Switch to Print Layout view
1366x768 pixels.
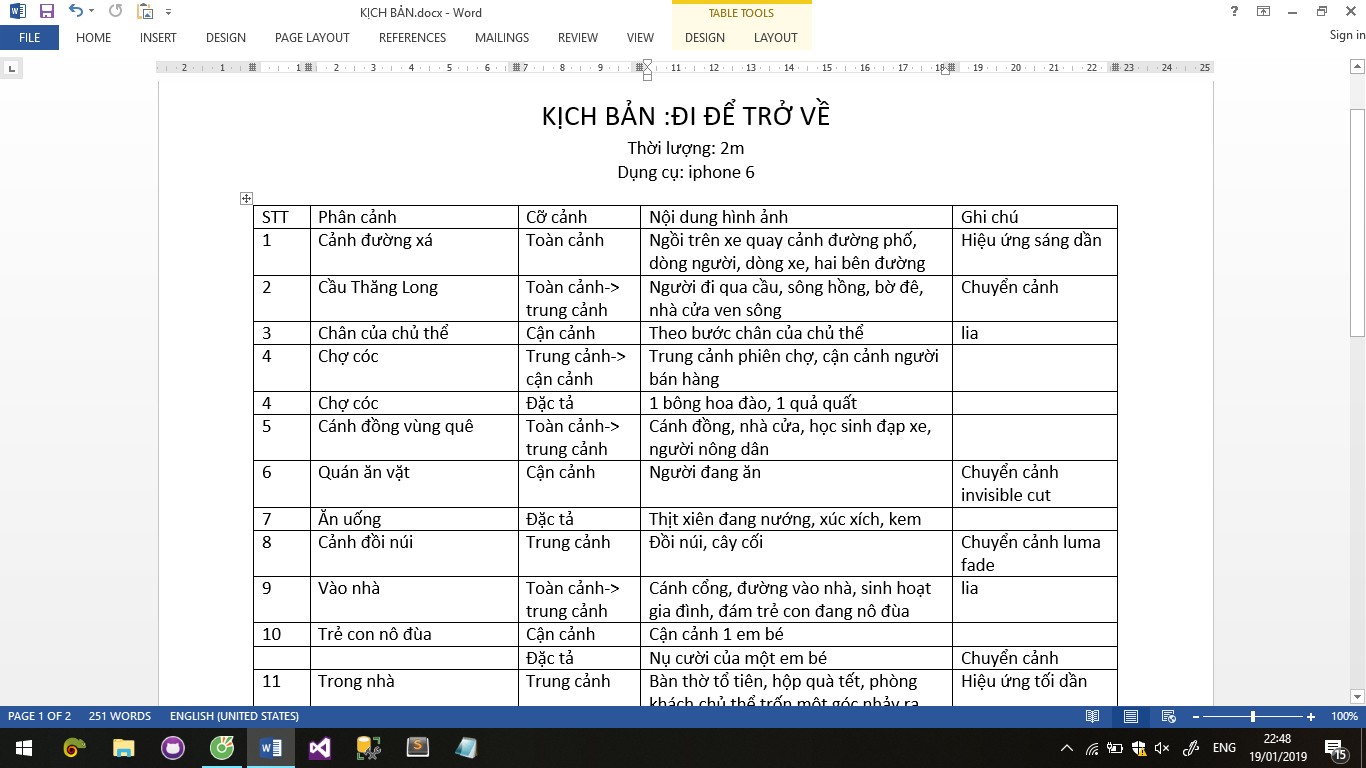[x=1131, y=717]
